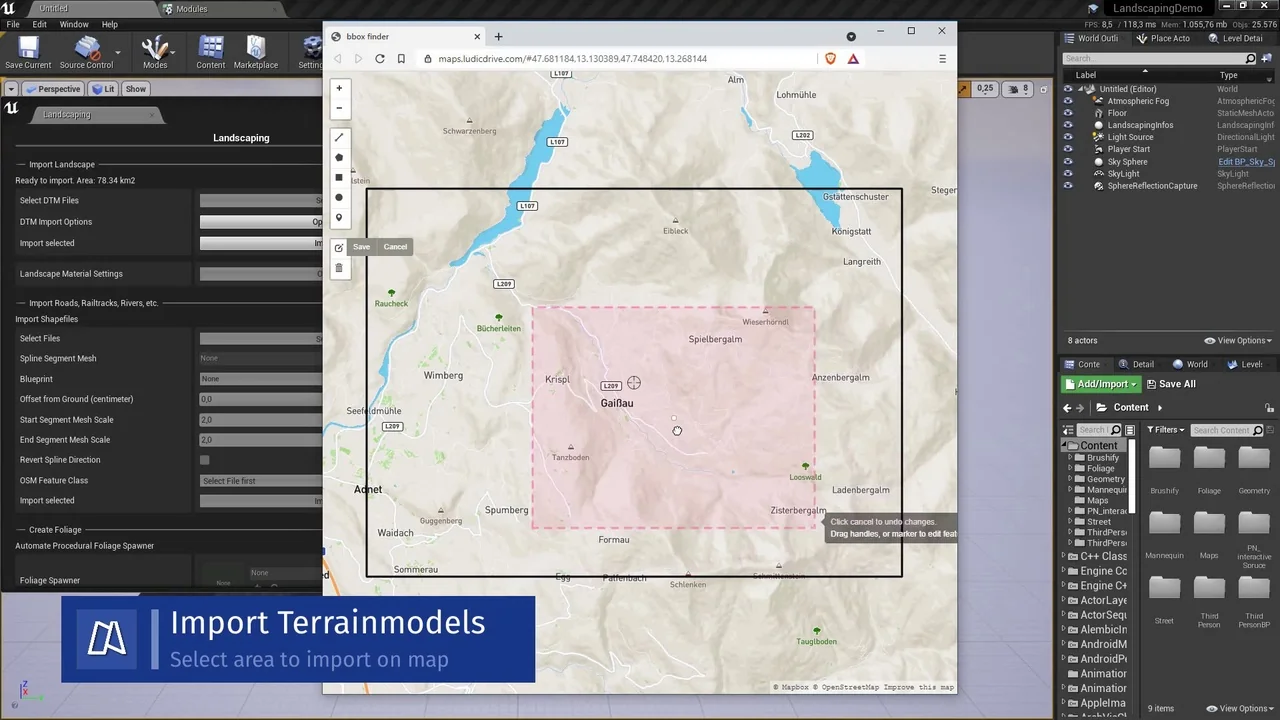Viewport: 1280px width, 720px height.
Task: Select the draw polyline tool on map
Action: coord(339,137)
